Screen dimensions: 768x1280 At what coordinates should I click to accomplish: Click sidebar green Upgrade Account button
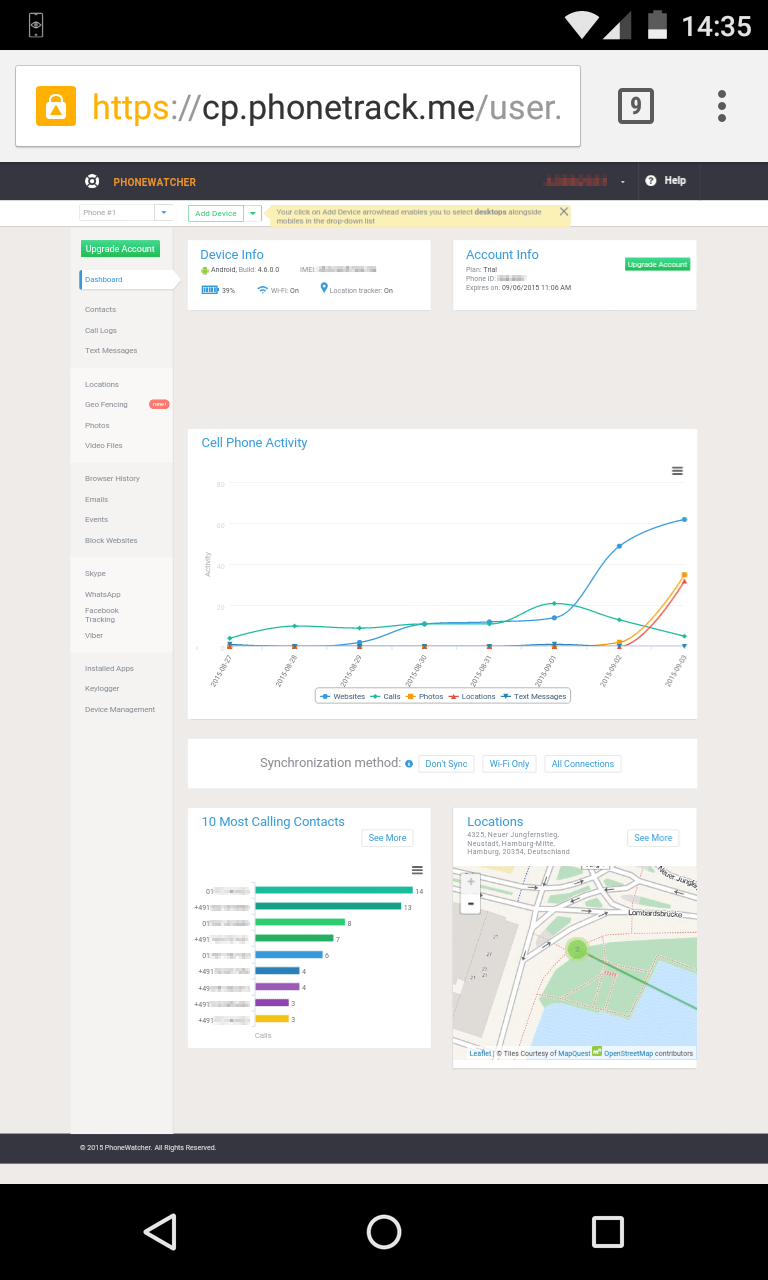pyautogui.click(x=120, y=249)
